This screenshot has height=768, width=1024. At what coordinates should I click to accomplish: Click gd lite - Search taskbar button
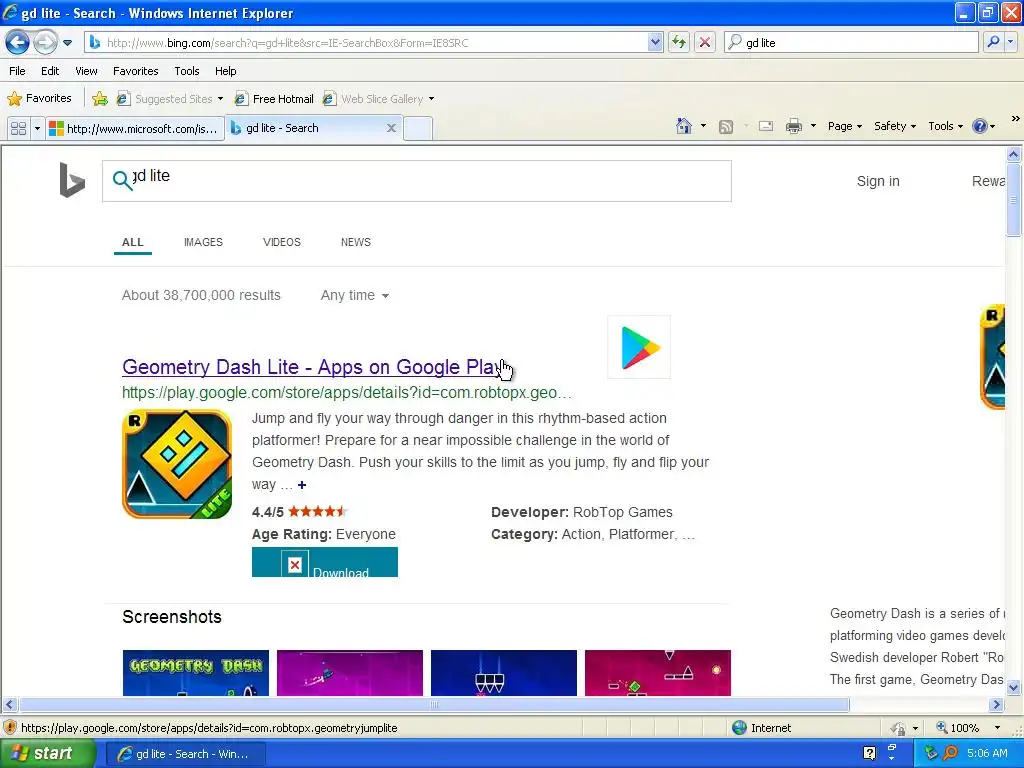click(x=186, y=754)
